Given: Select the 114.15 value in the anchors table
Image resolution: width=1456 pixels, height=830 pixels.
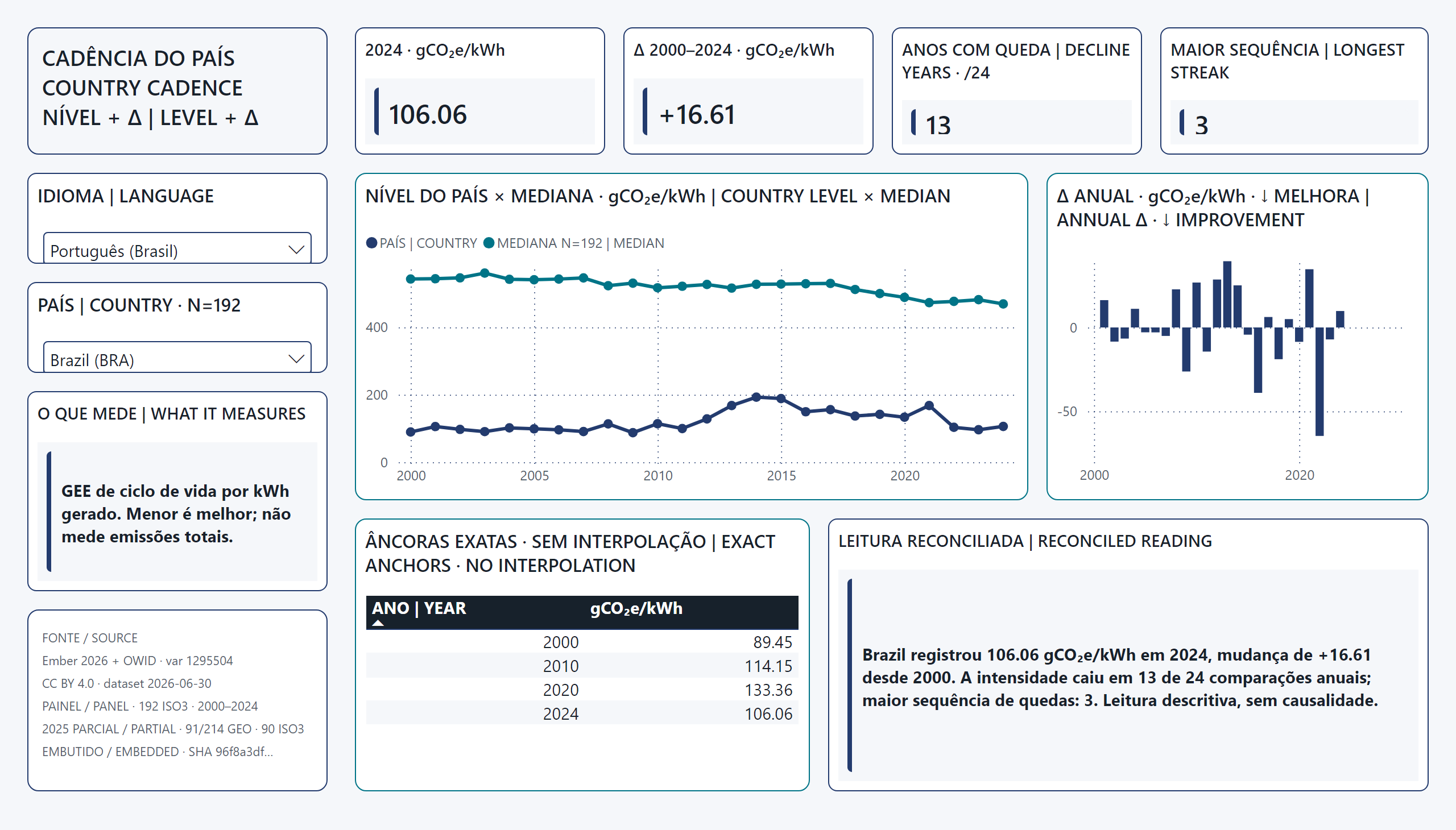Looking at the screenshot, I should (x=768, y=666).
